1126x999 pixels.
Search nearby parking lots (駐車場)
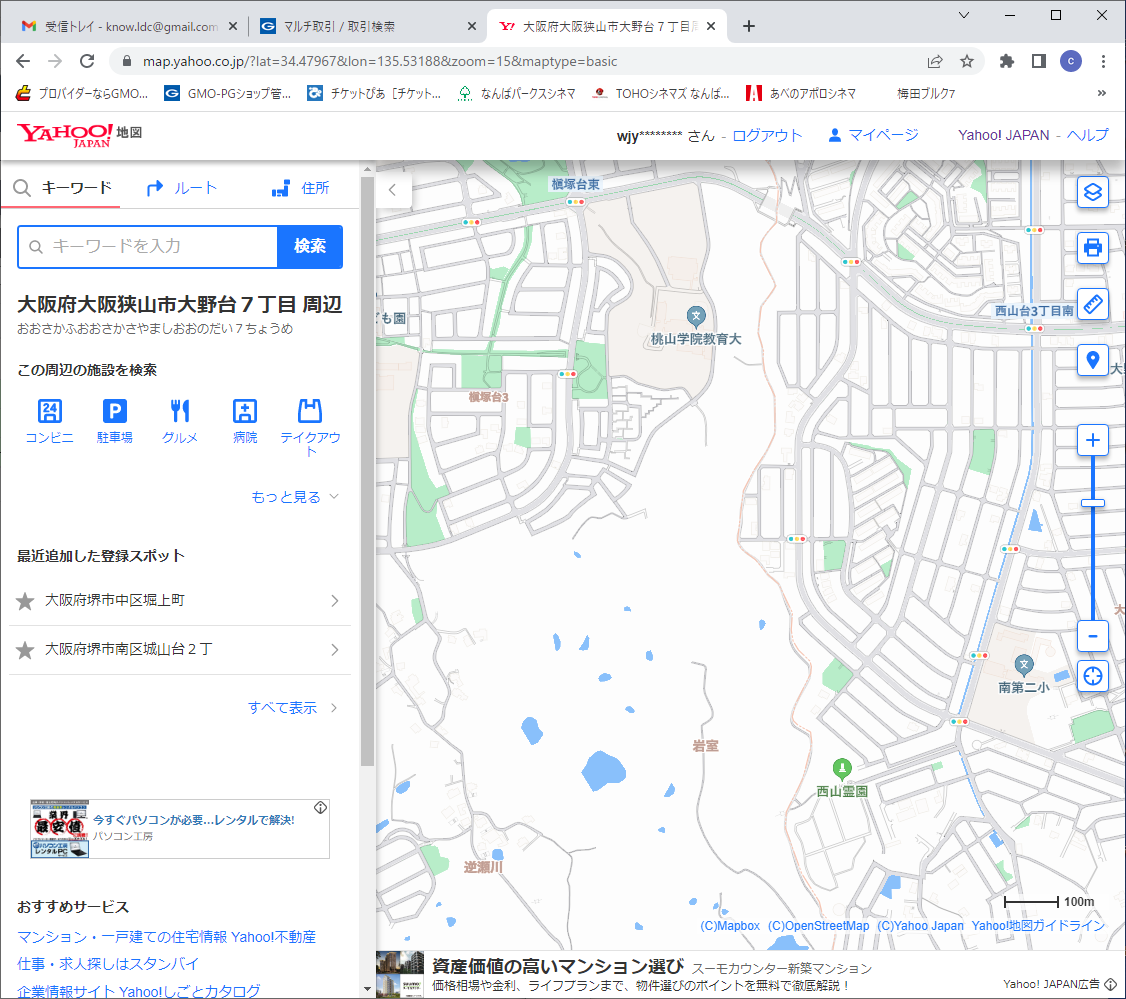coord(115,420)
